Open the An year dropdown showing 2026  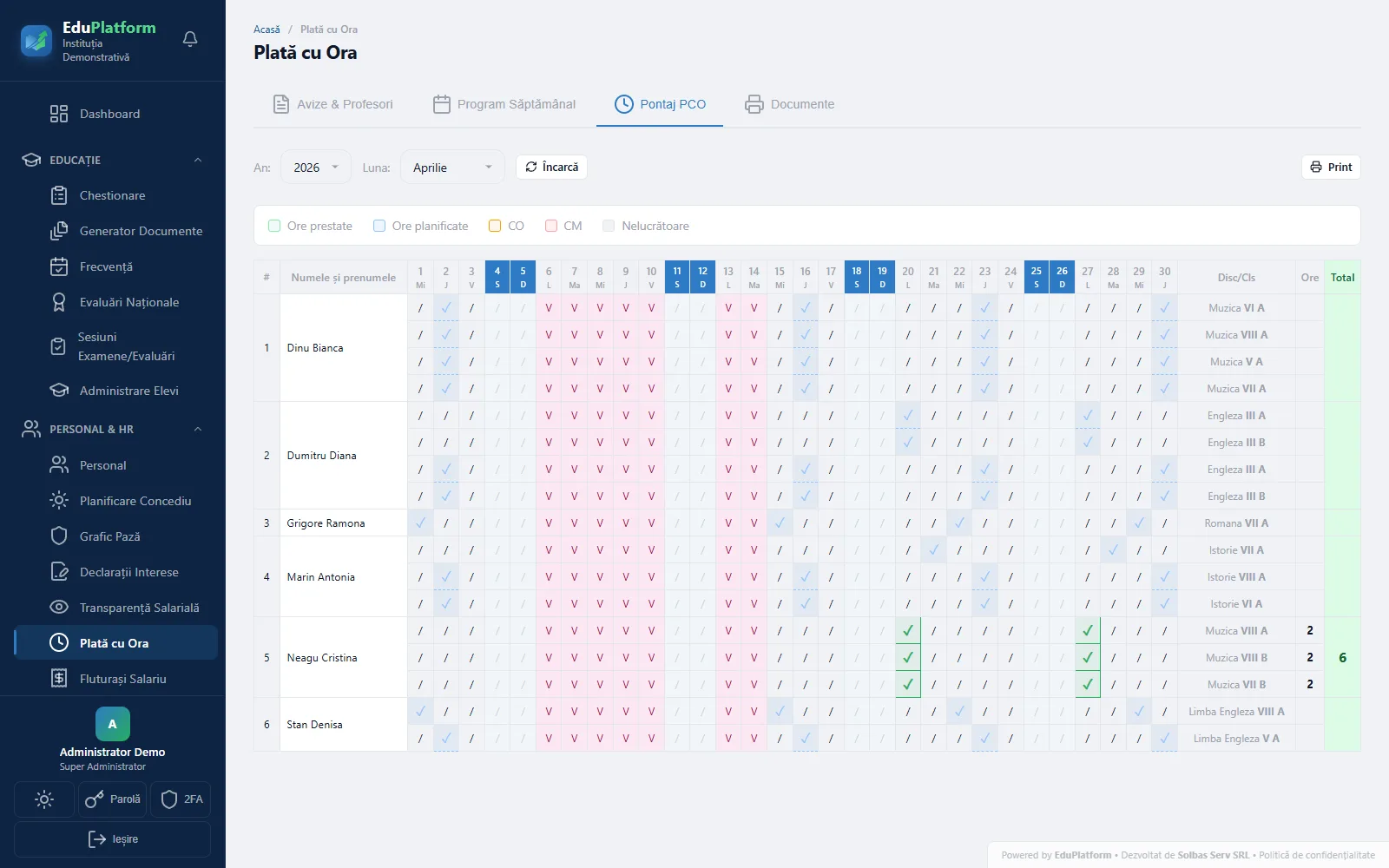[x=316, y=168]
